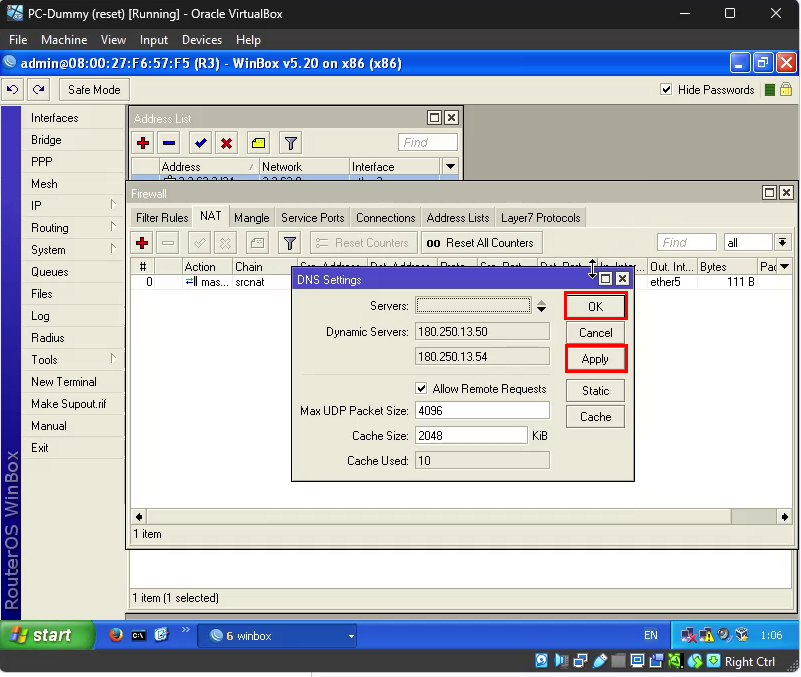The image size is (801, 677).
Task: Open the Firewall column list dropdown arrow
Action: pyautogui.click(x=785, y=267)
